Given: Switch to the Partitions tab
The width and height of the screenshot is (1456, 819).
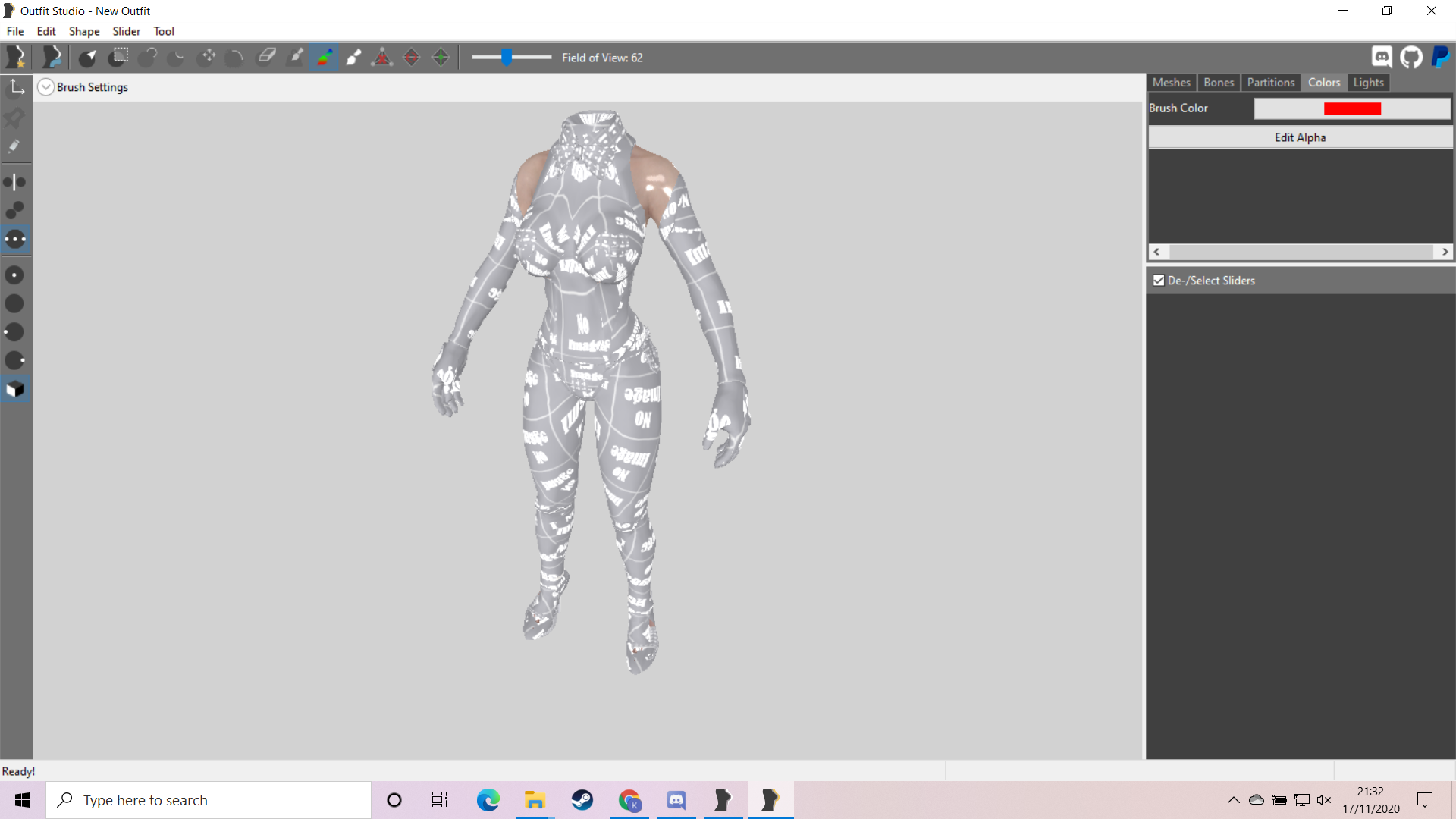Looking at the screenshot, I should [x=1271, y=83].
